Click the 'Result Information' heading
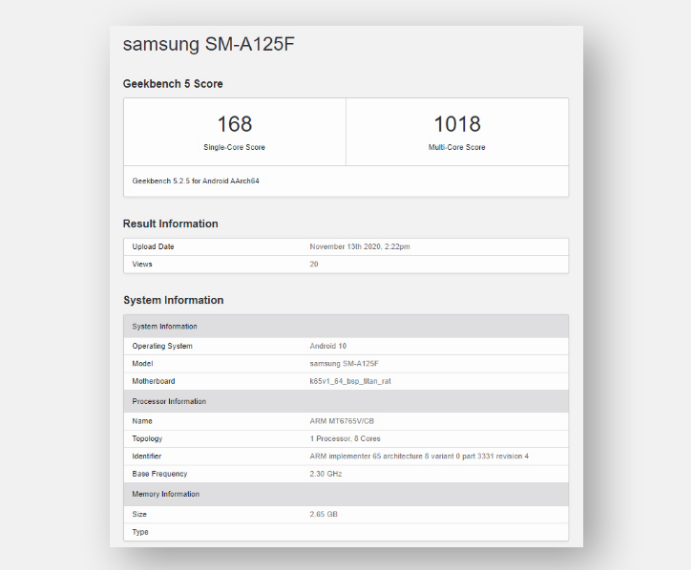The width and height of the screenshot is (691, 570). pyautogui.click(x=171, y=224)
